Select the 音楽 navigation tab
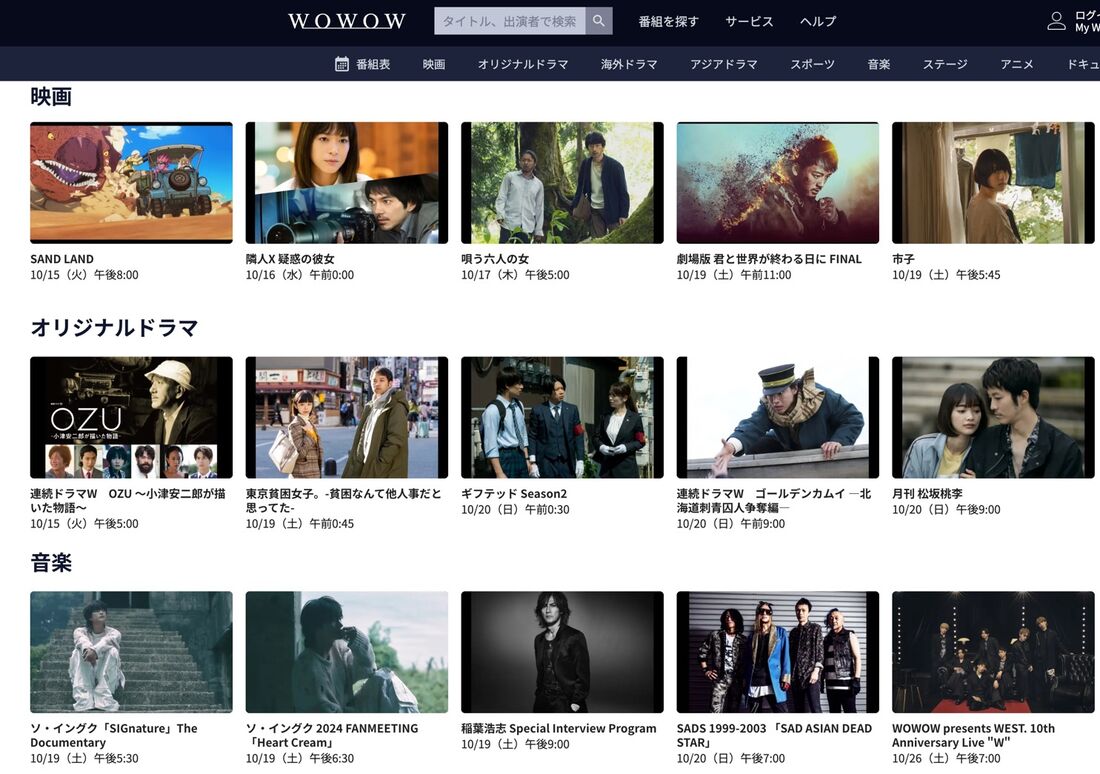This screenshot has height=774, width=1100. (x=878, y=64)
